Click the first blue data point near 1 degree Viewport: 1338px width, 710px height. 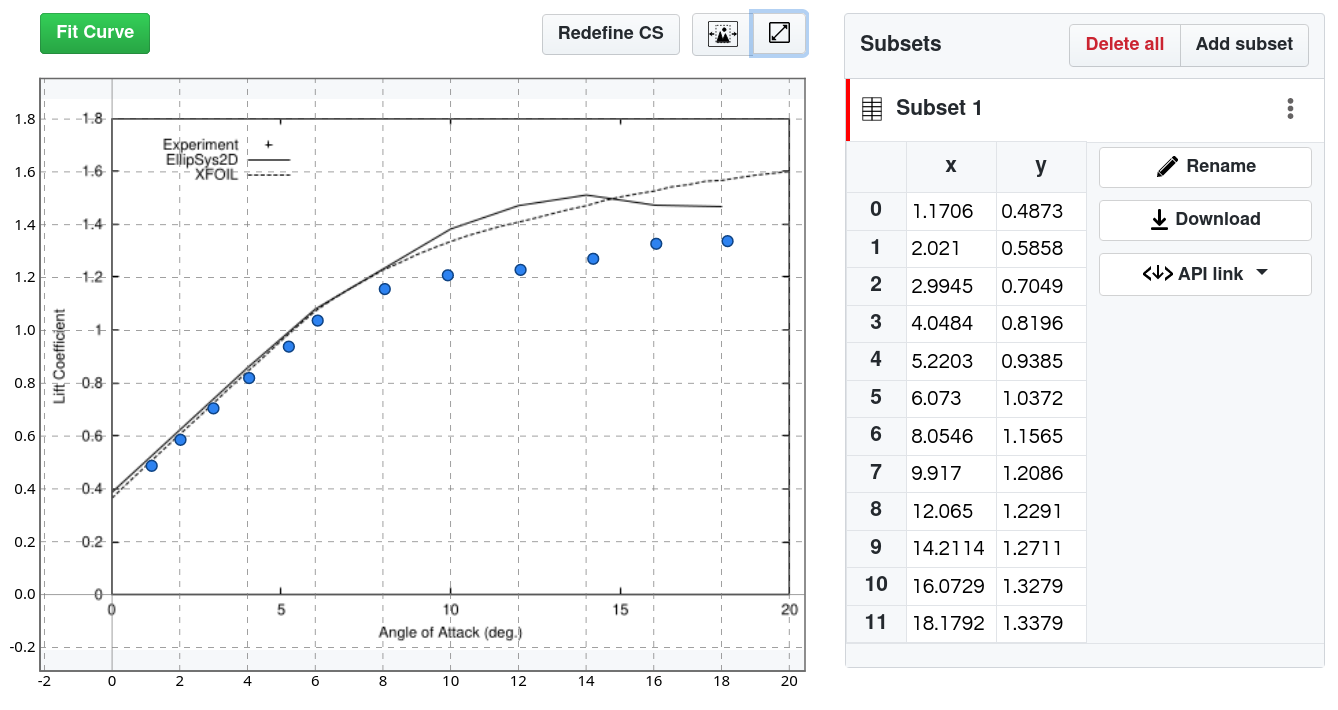[x=151, y=466]
